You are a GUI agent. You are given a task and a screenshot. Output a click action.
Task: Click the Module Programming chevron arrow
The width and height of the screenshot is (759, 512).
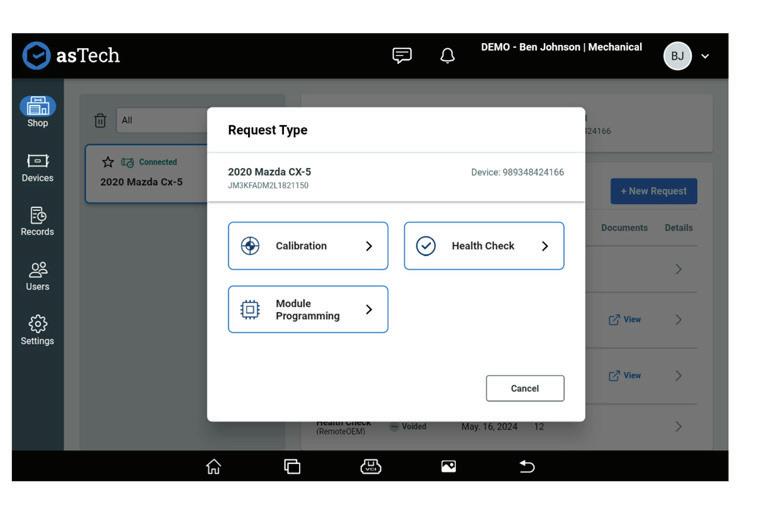click(369, 309)
